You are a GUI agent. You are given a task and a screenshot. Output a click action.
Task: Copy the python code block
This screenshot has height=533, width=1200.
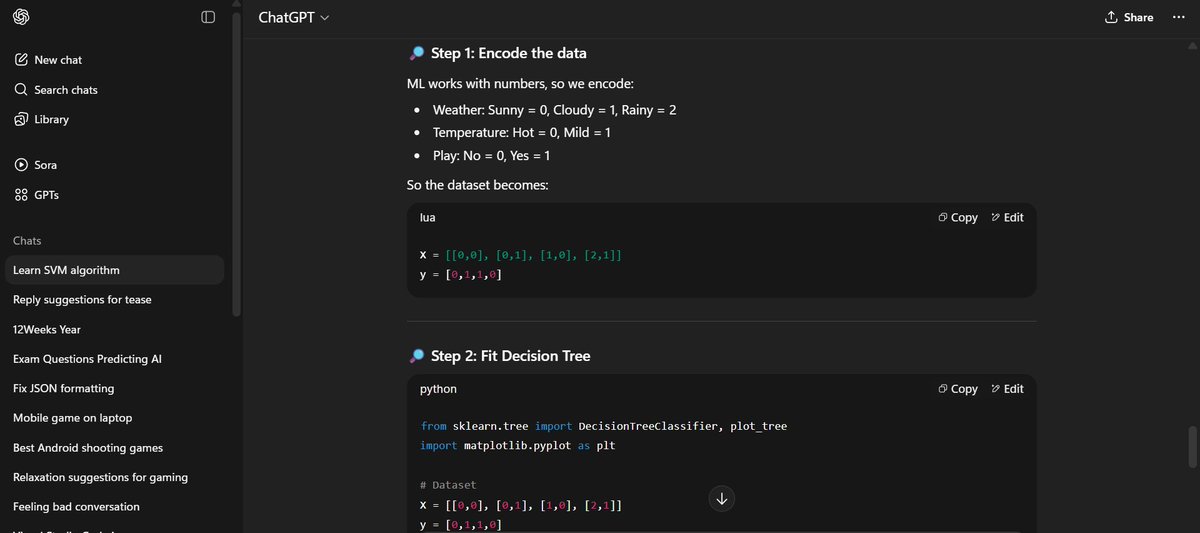[958, 389]
